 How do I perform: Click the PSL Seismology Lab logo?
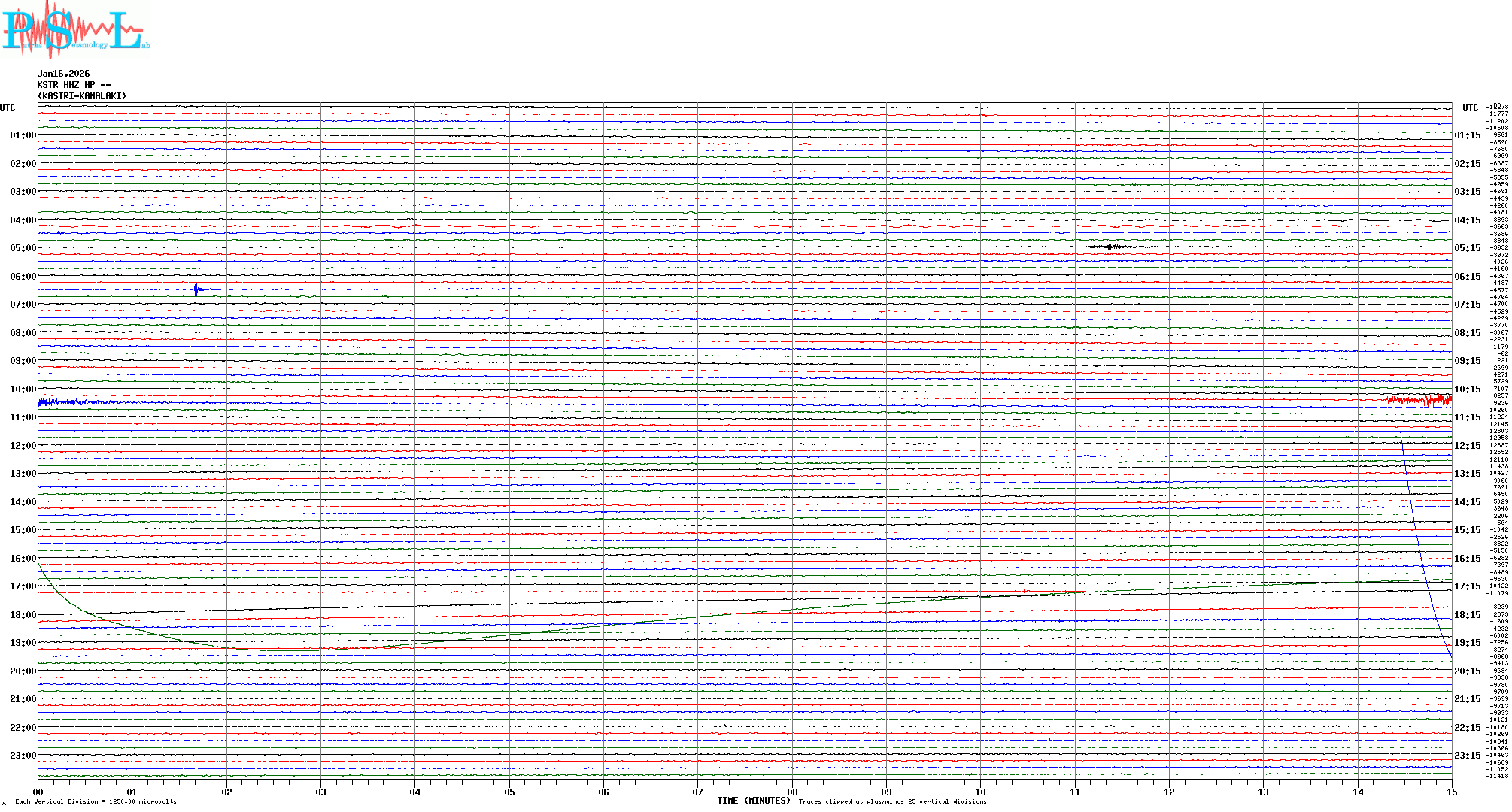click(x=74, y=29)
